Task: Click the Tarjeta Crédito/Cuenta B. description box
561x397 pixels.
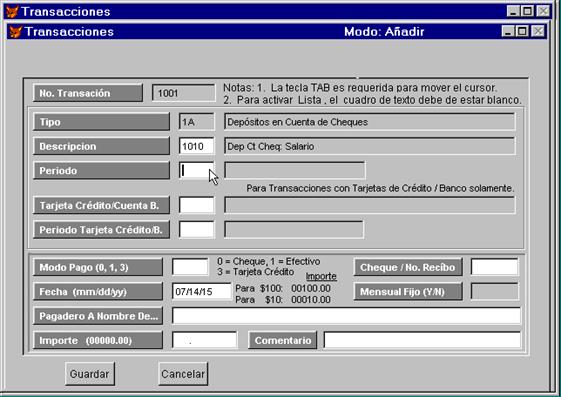Action: click(370, 205)
